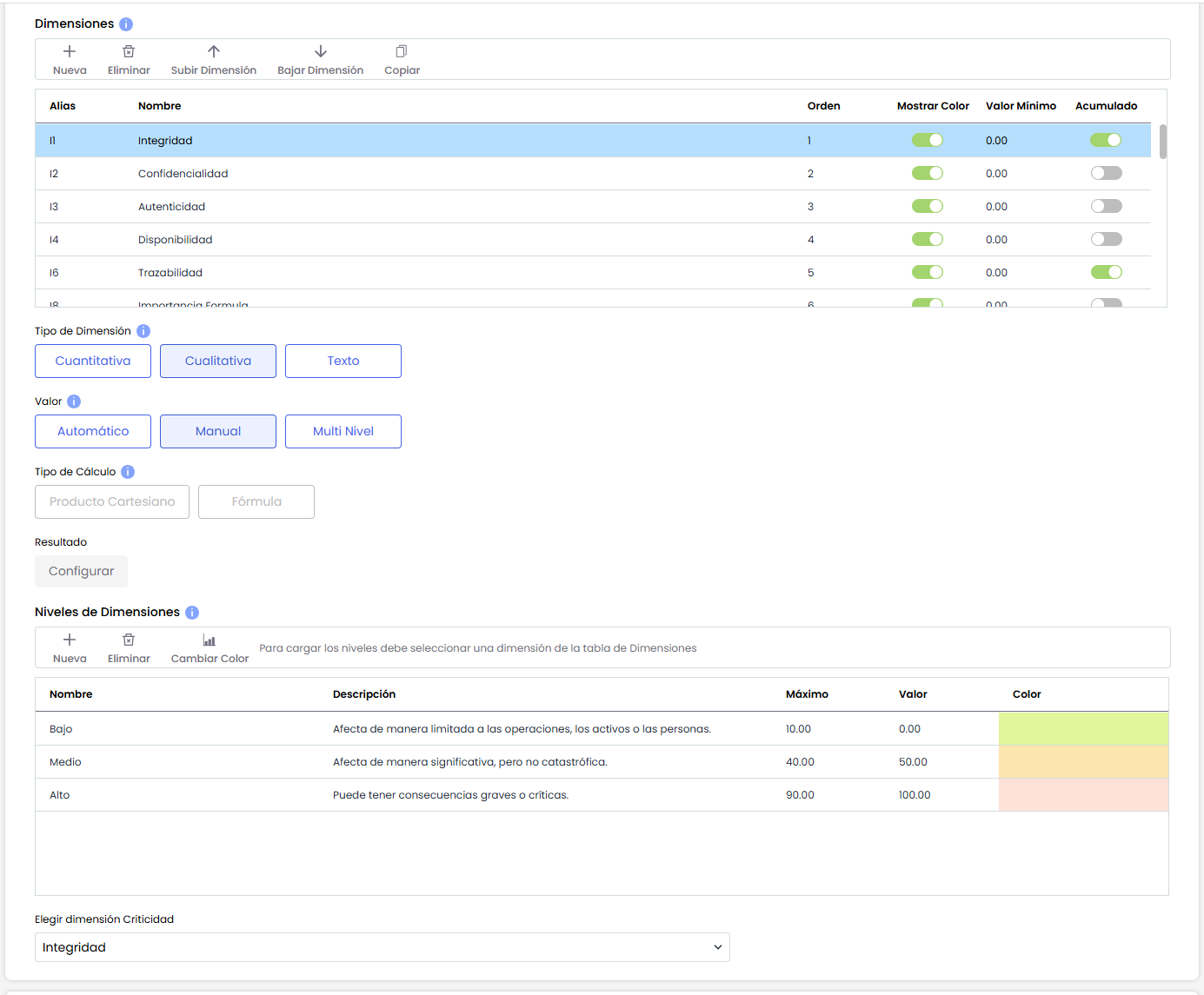Click the Configurar button
Image resolution: width=1204 pixels, height=995 pixels.
tap(81, 572)
